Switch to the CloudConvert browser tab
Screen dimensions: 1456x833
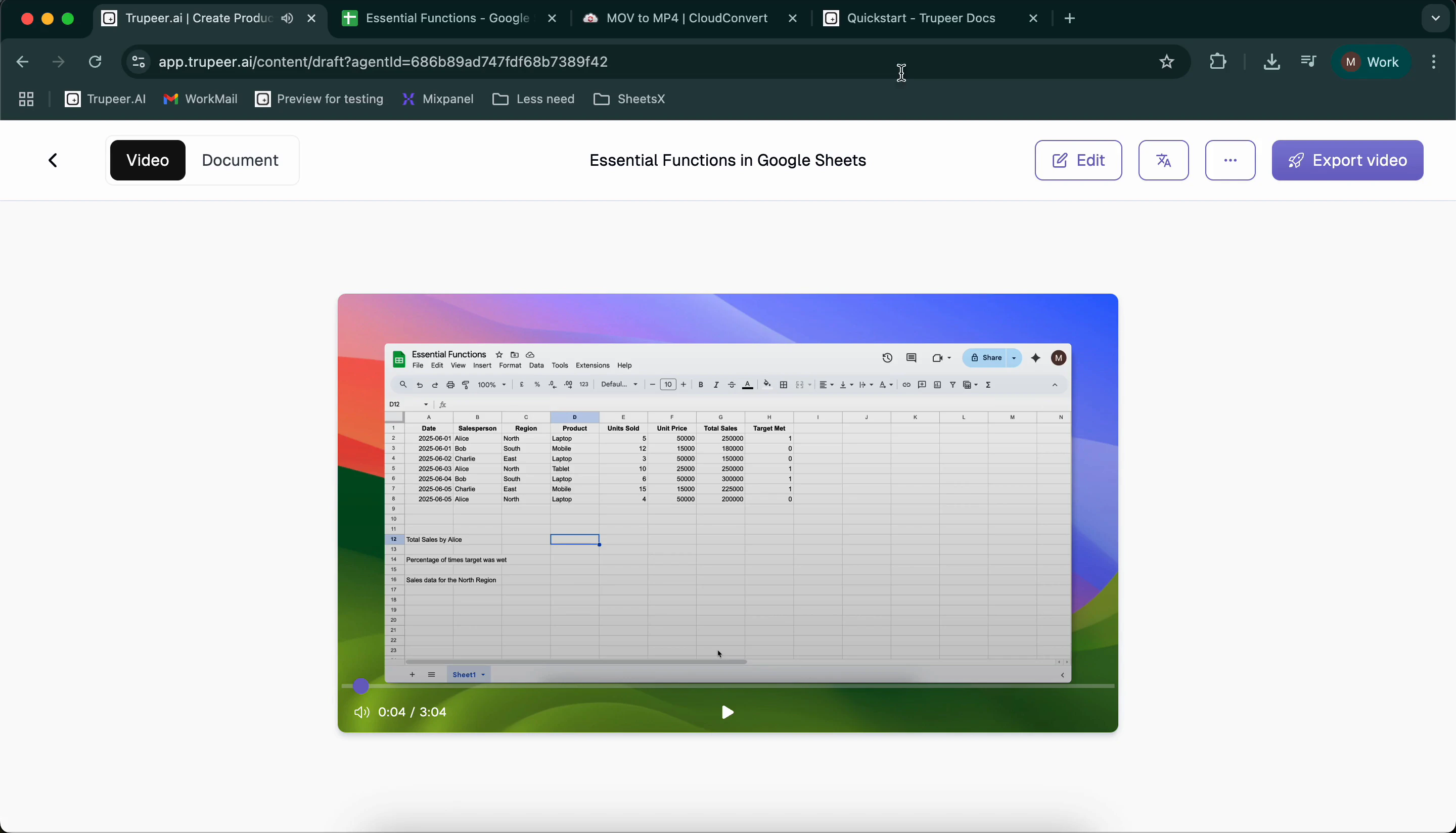[x=687, y=18]
